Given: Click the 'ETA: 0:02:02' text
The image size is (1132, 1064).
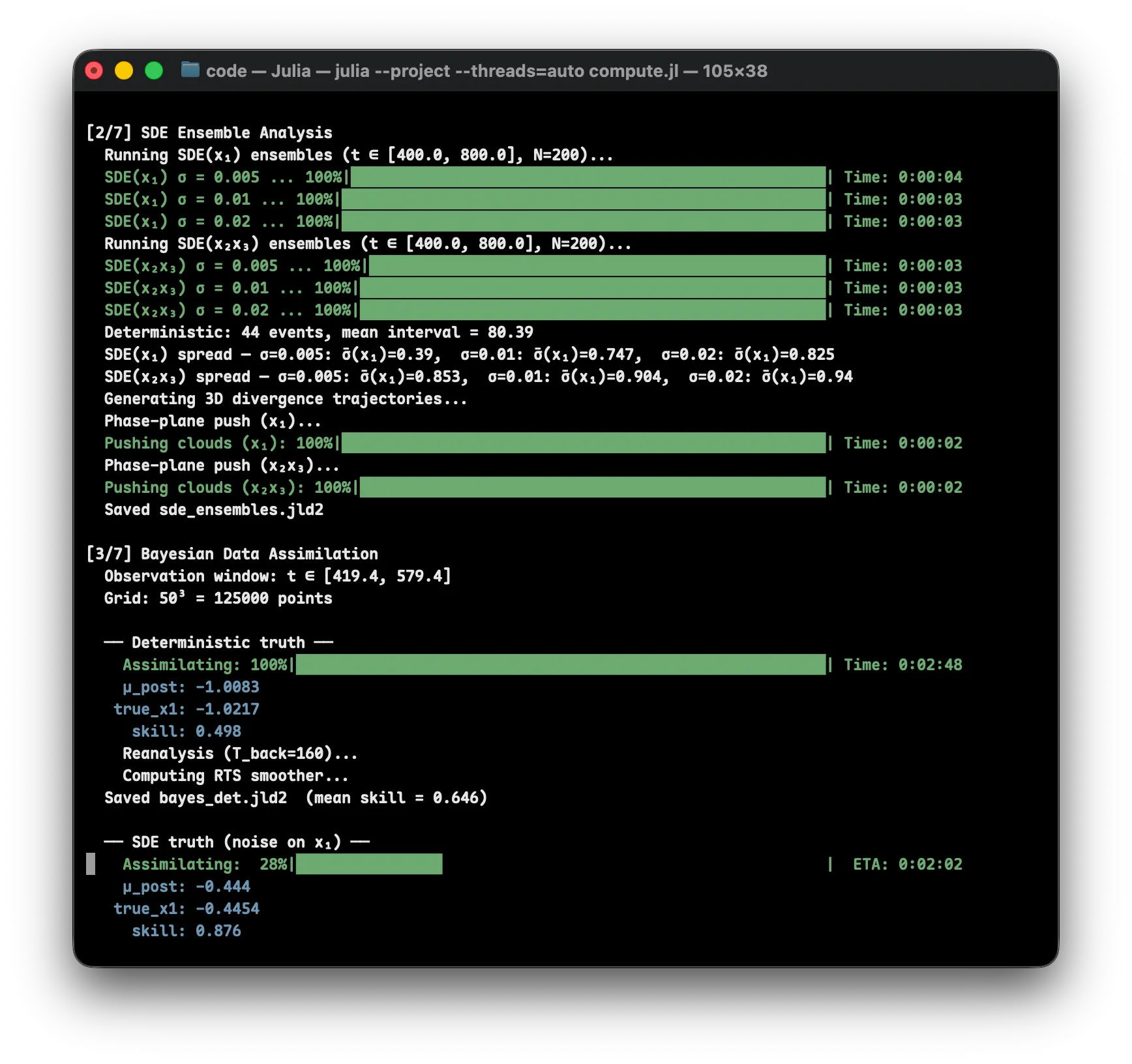Looking at the screenshot, I should 908,864.
